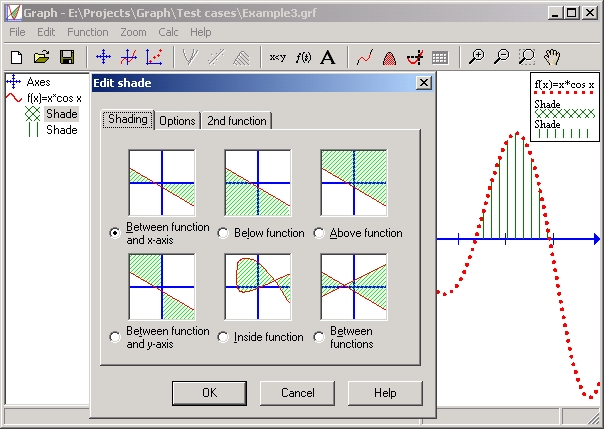Click the Insert shade red icon

tap(389, 58)
